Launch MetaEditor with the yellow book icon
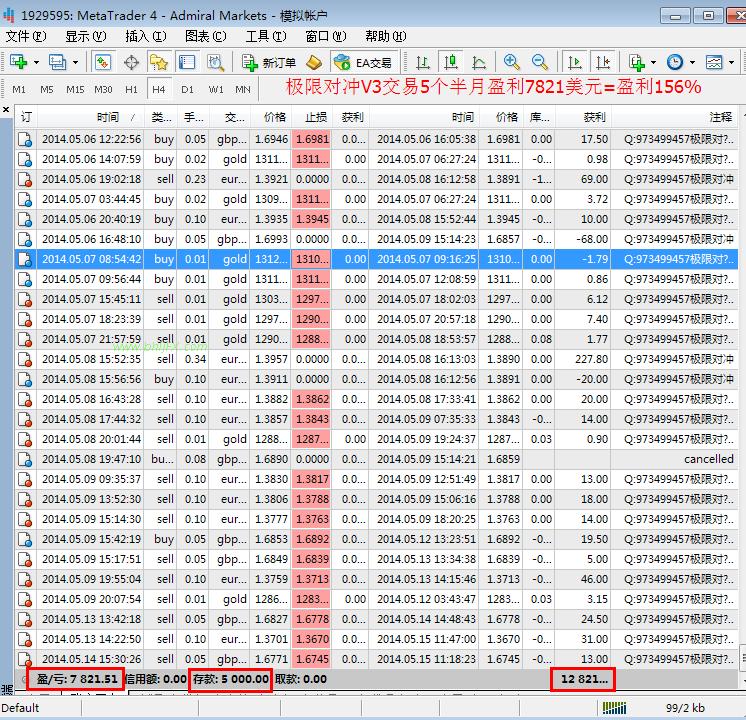The width and height of the screenshot is (746, 720). pos(314,62)
